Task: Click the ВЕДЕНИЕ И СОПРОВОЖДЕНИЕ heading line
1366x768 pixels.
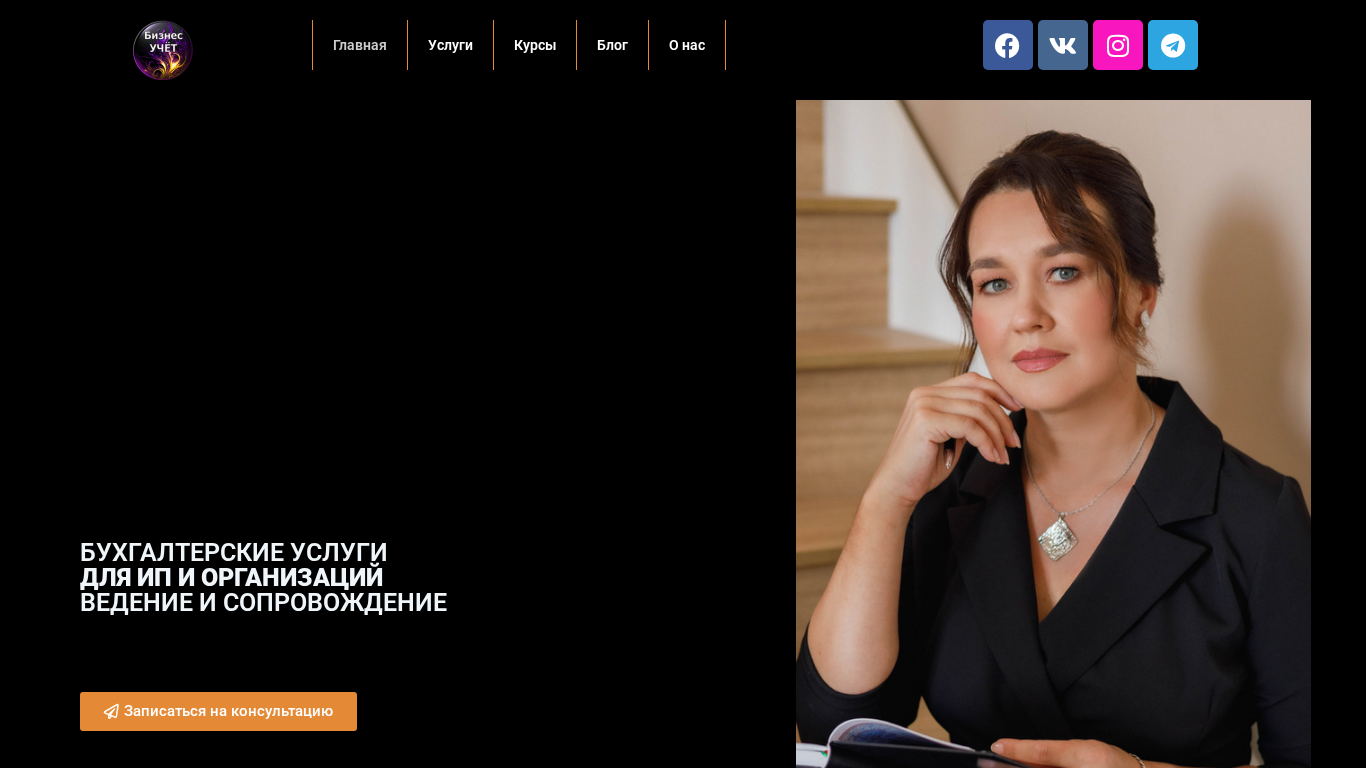Action: pos(263,603)
